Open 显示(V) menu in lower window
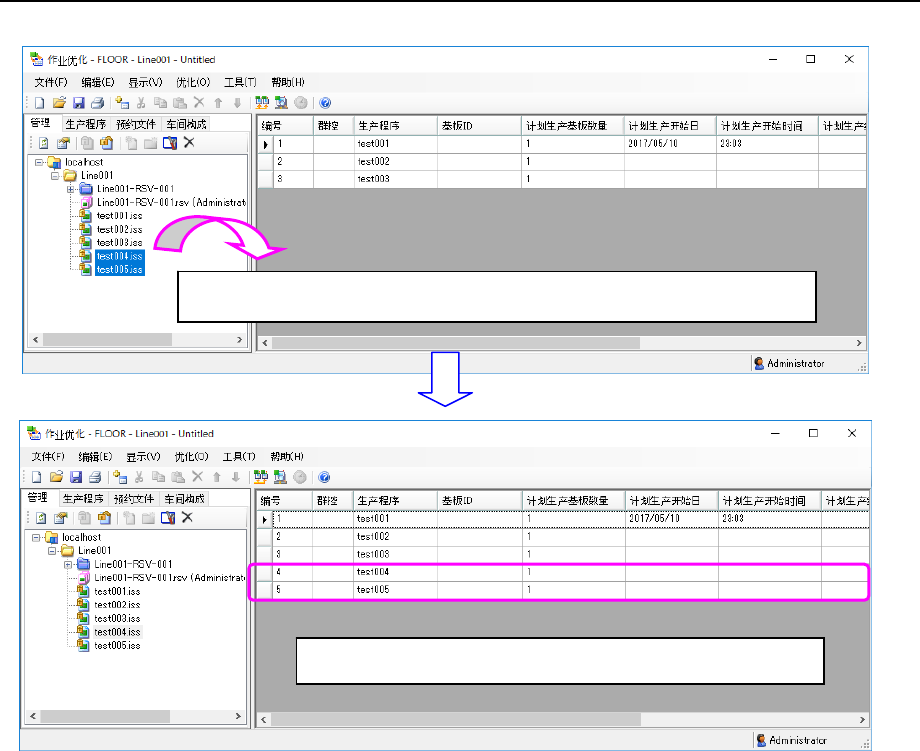 pyautogui.click(x=143, y=456)
